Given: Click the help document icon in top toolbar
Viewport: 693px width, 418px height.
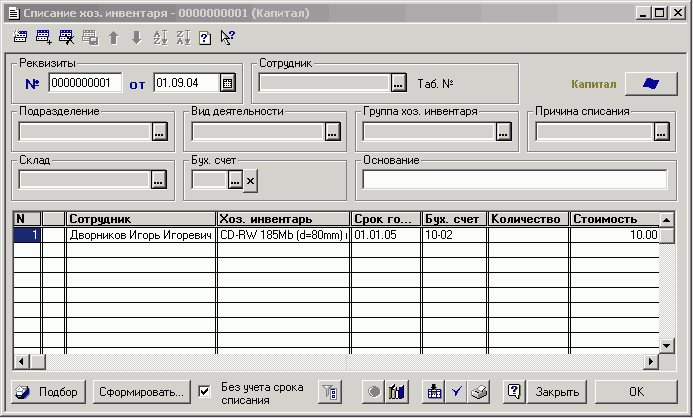Looking at the screenshot, I should [x=204, y=37].
